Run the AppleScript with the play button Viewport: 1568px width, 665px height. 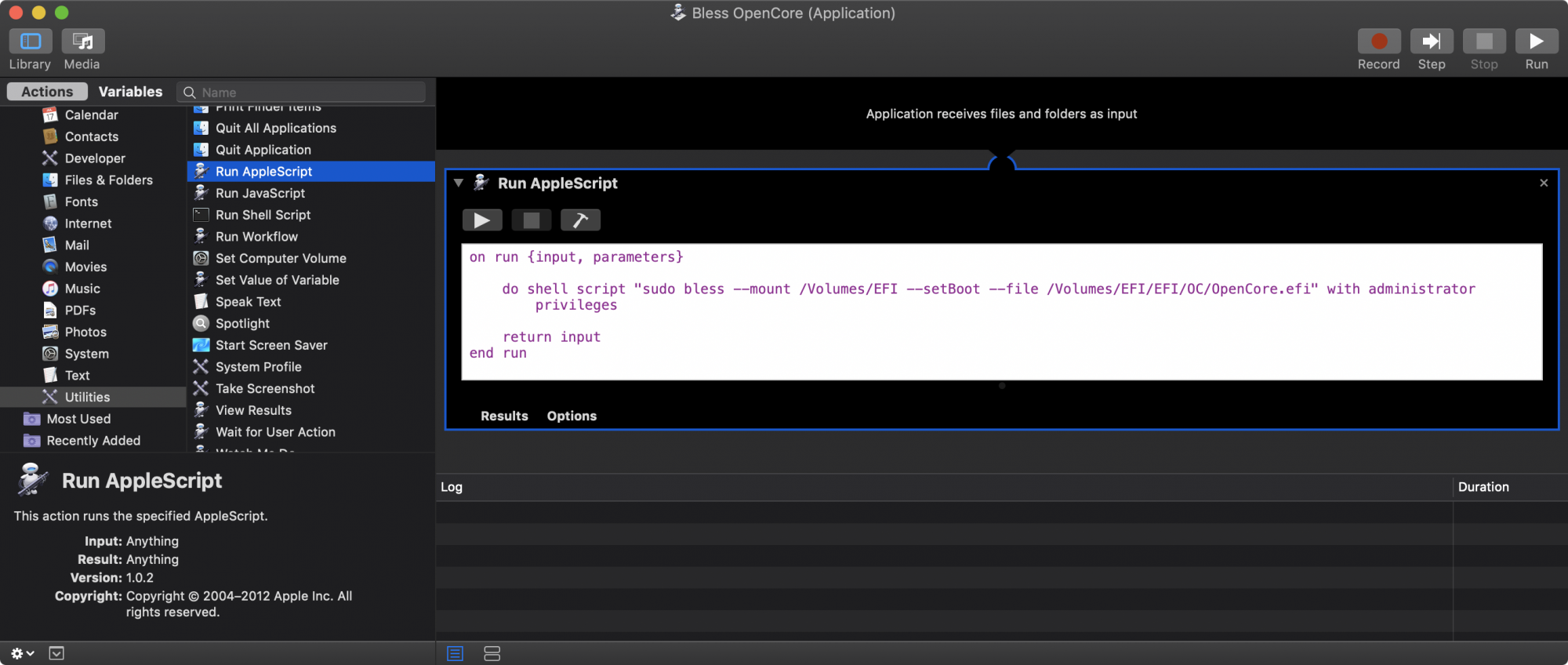(x=482, y=220)
